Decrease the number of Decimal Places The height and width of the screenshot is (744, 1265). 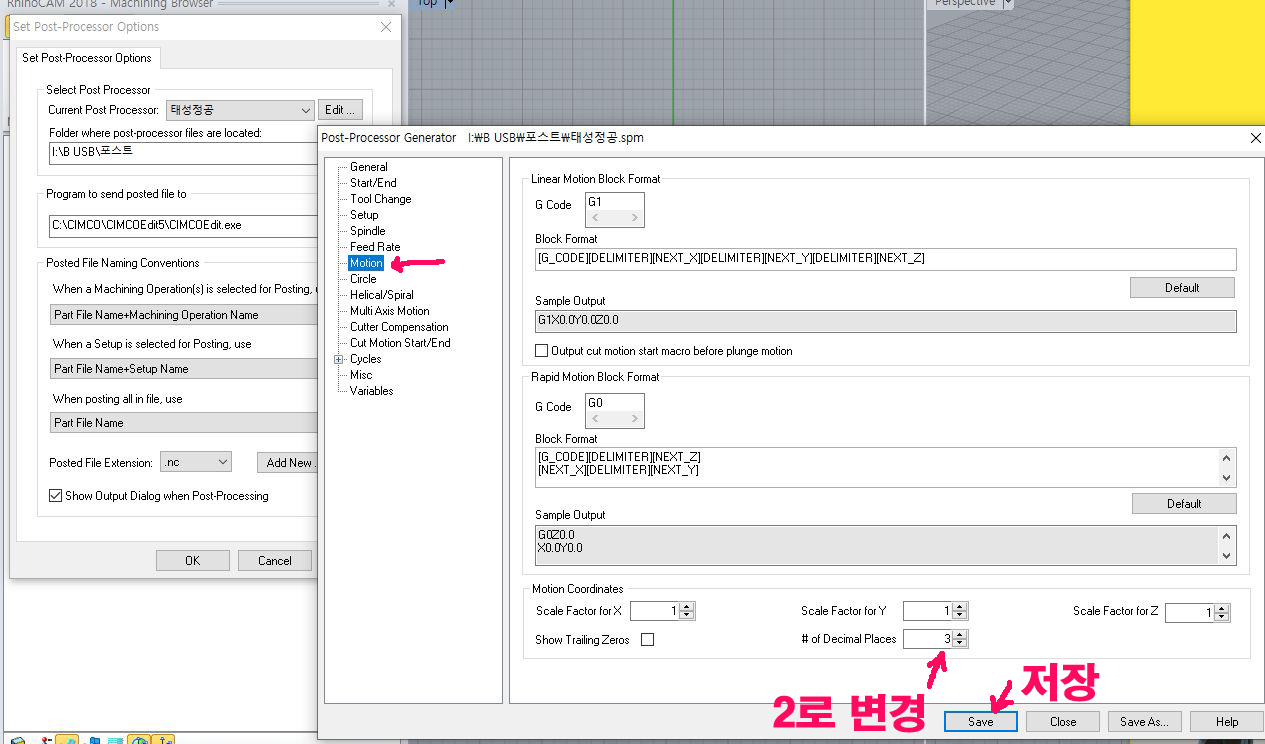960,643
